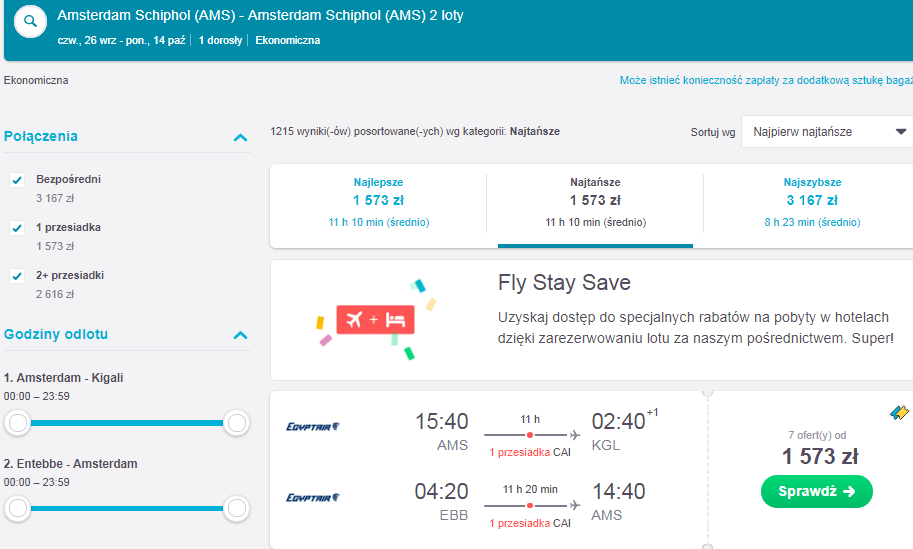The width and height of the screenshot is (913, 549).
Task: Open the additional baggage fee notice link
Action: 766,80
